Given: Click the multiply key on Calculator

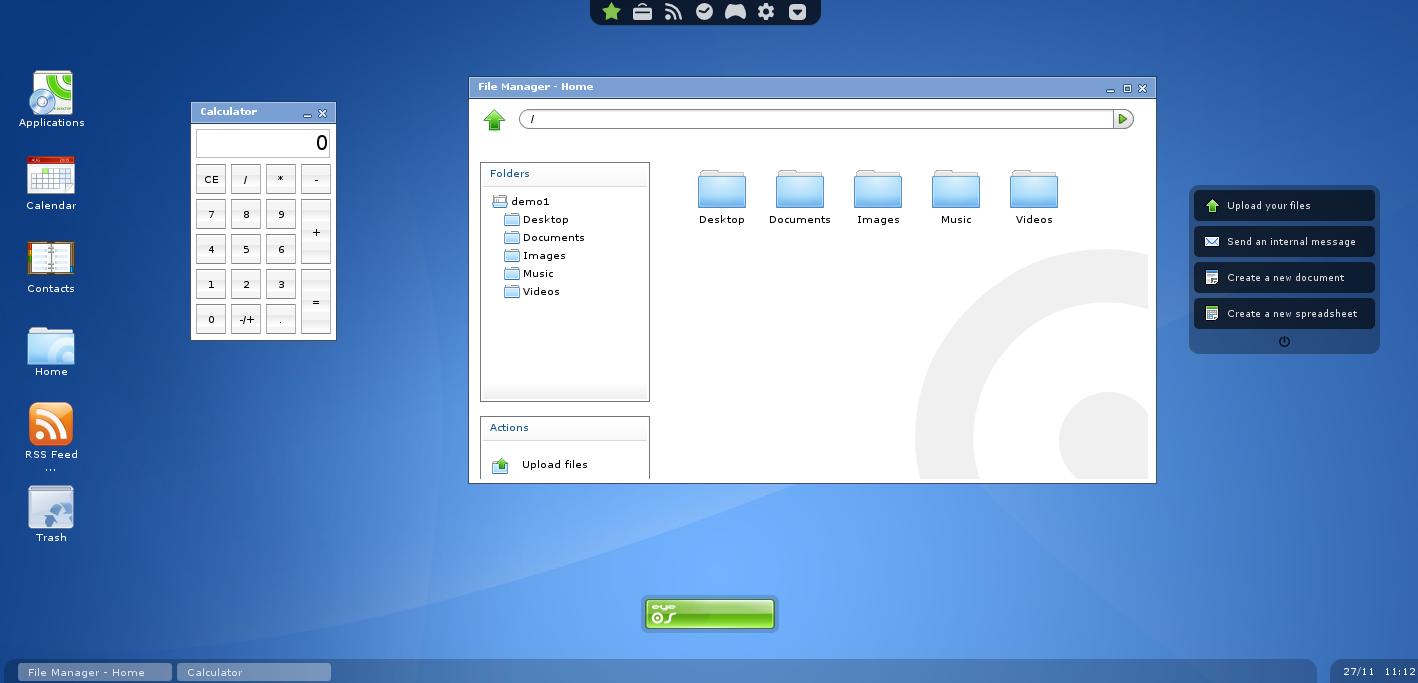Looking at the screenshot, I should pyautogui.click(x=281, y=180).
